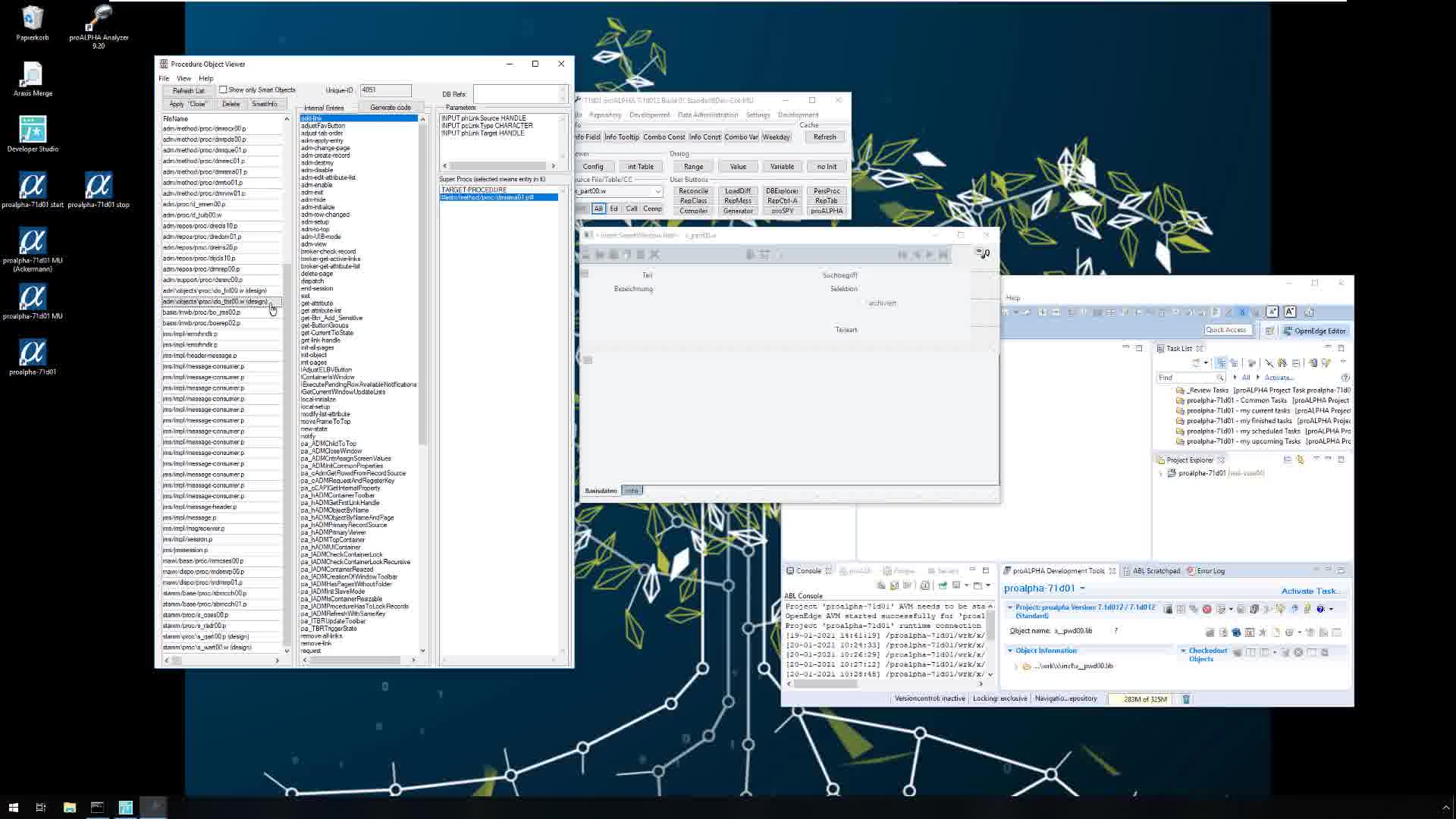Toggle Show only Smart Objects checkbox
The width and height of the screenshot is (1456, 819).
coord(223,89)
